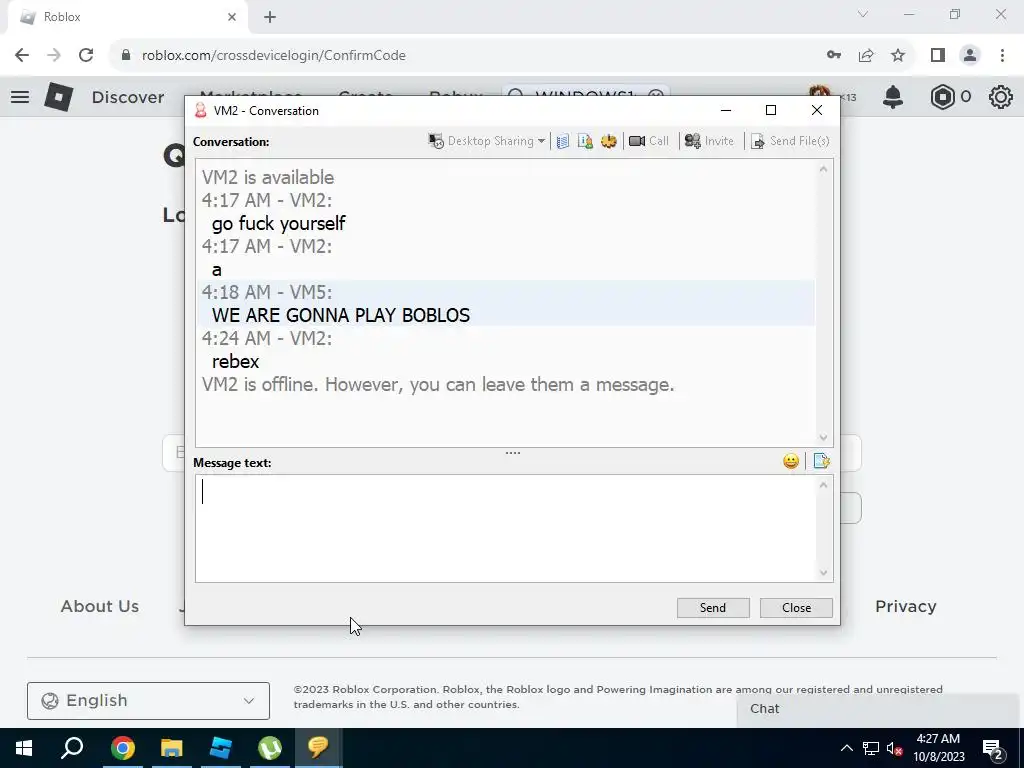The width and height of the screenshot is (1024, 768).
Task: Open a new Chrome tab
Action: pyautogui.click(x=270, y=17)
